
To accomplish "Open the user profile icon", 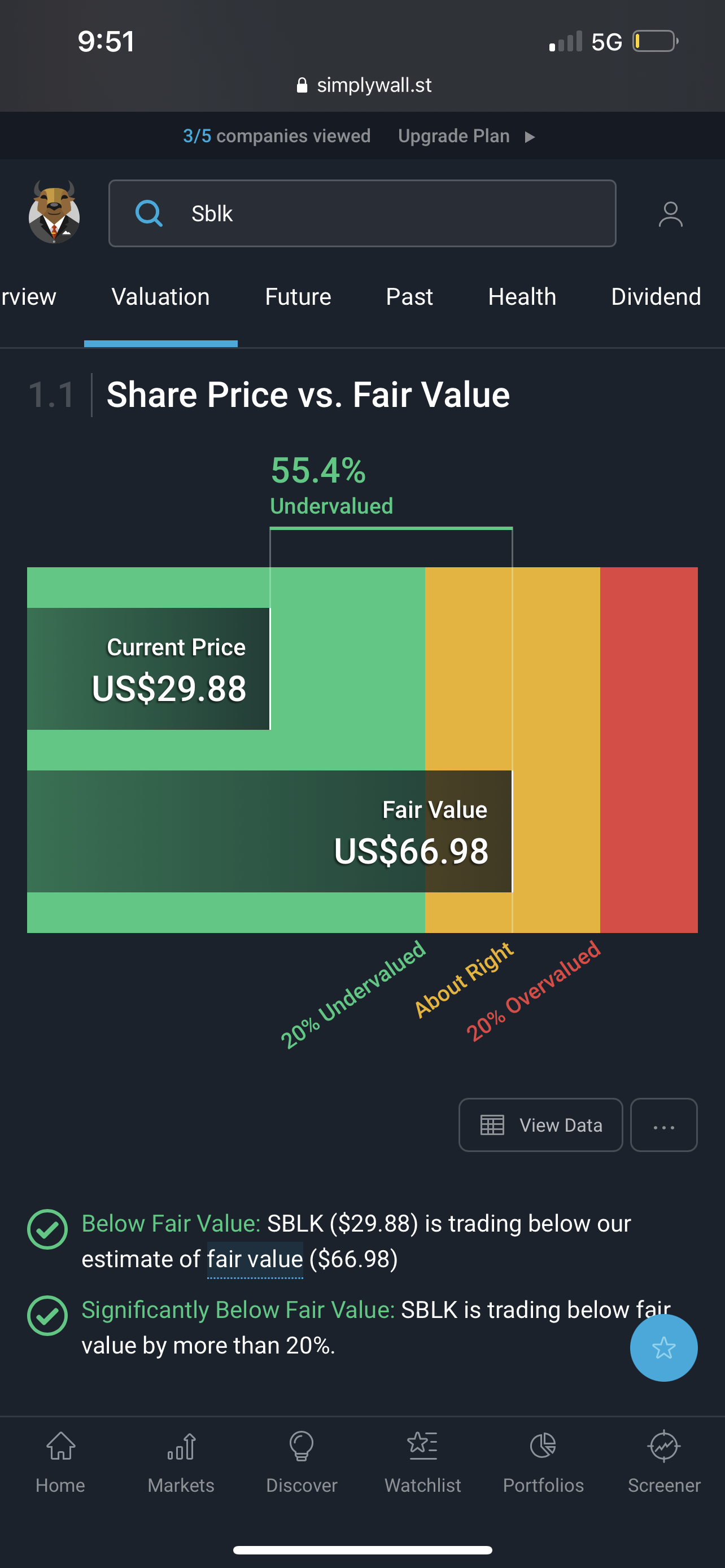I will (x=670, y=214).
